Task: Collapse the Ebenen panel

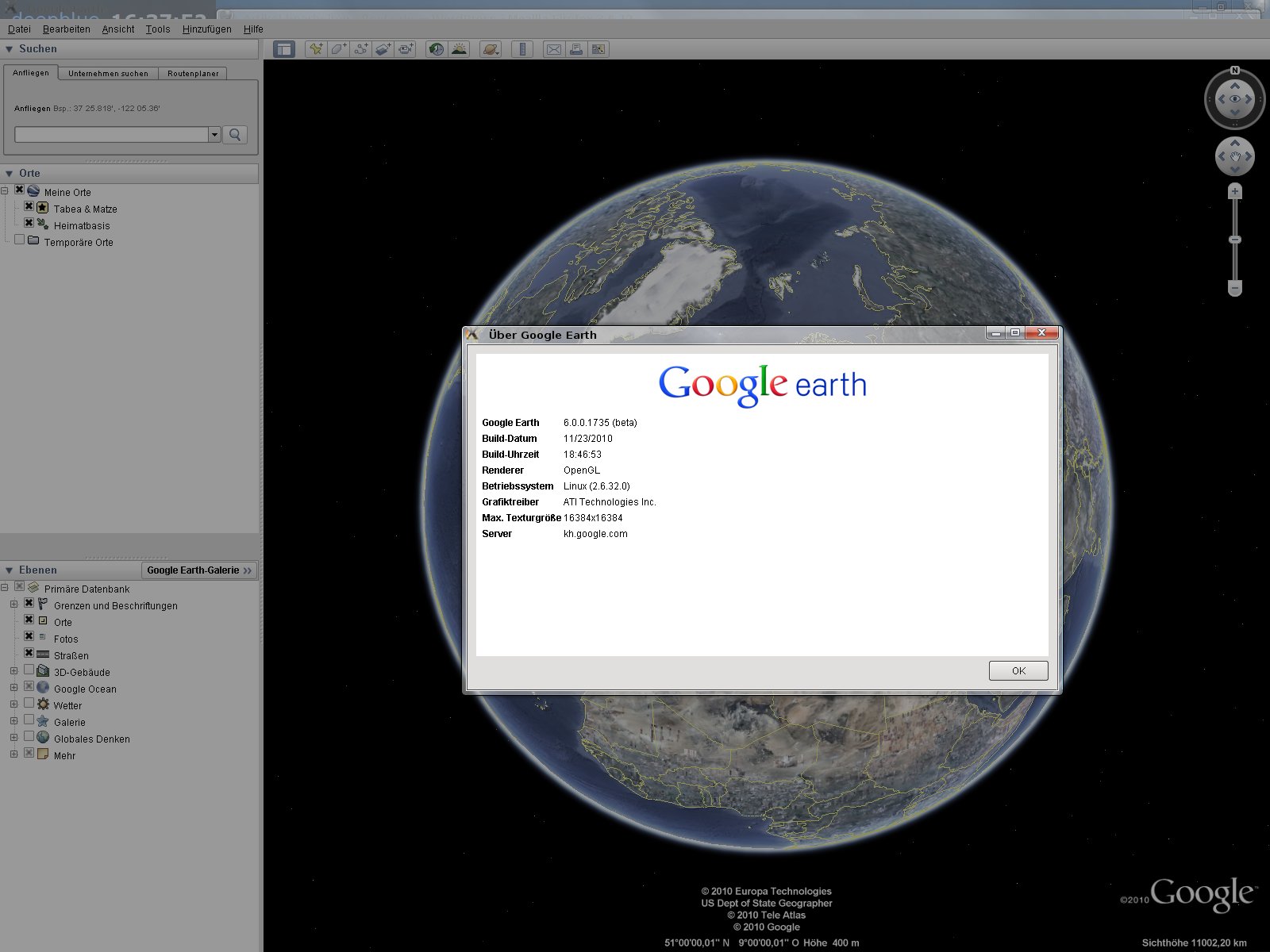Action: (10, 570)
